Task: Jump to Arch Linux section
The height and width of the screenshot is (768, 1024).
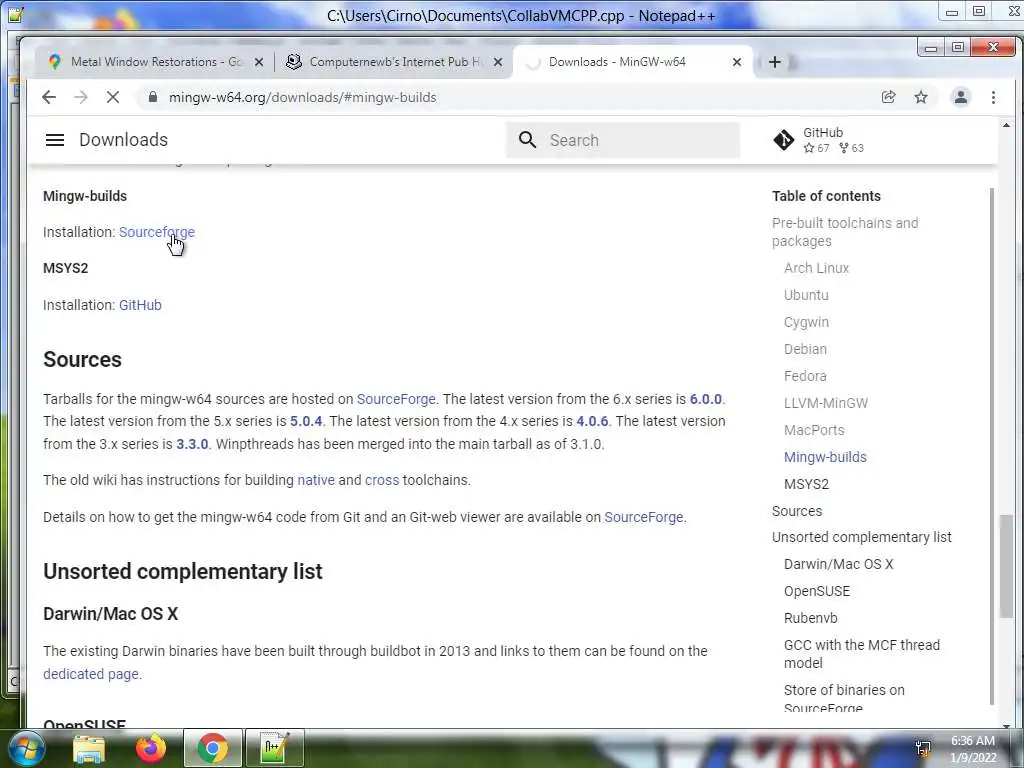Action: pyautogui.click(x=816, y=268)
